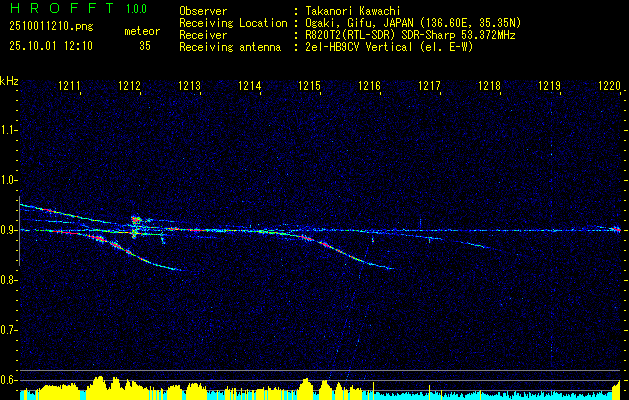Click the Ogaki, Gifu, JAPAN location text
Image resolution: width=629 pixels, height=400 pixels.
click(411, 23)
